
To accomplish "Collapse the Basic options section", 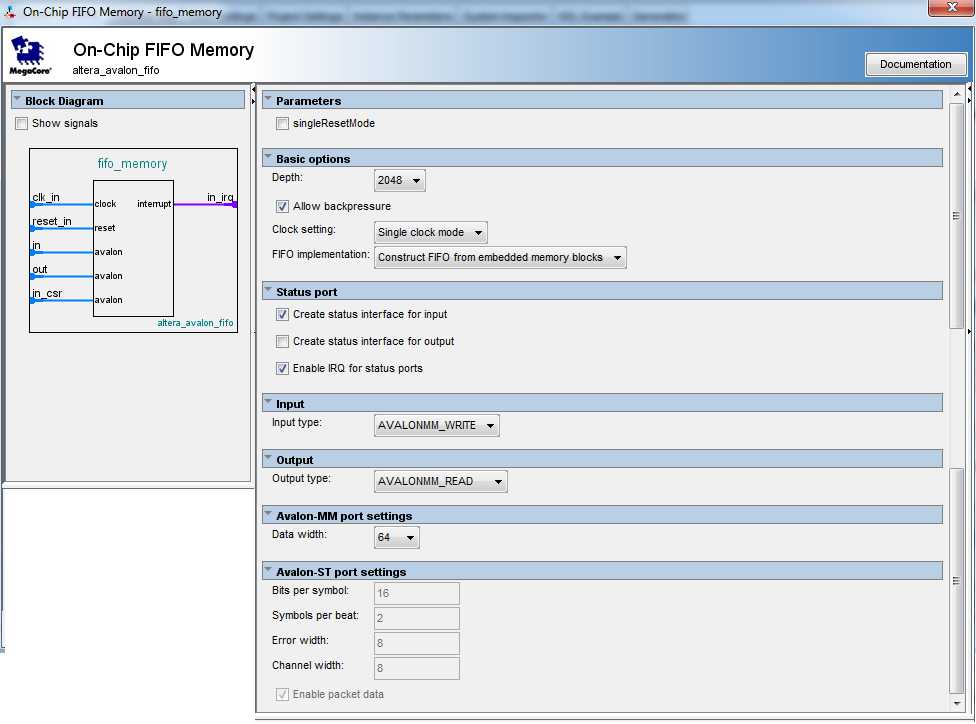I will 268,157.
